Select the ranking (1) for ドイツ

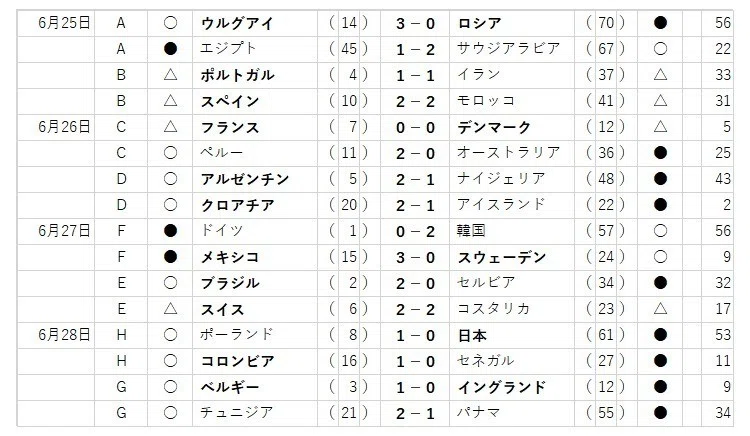click(349, 231)
